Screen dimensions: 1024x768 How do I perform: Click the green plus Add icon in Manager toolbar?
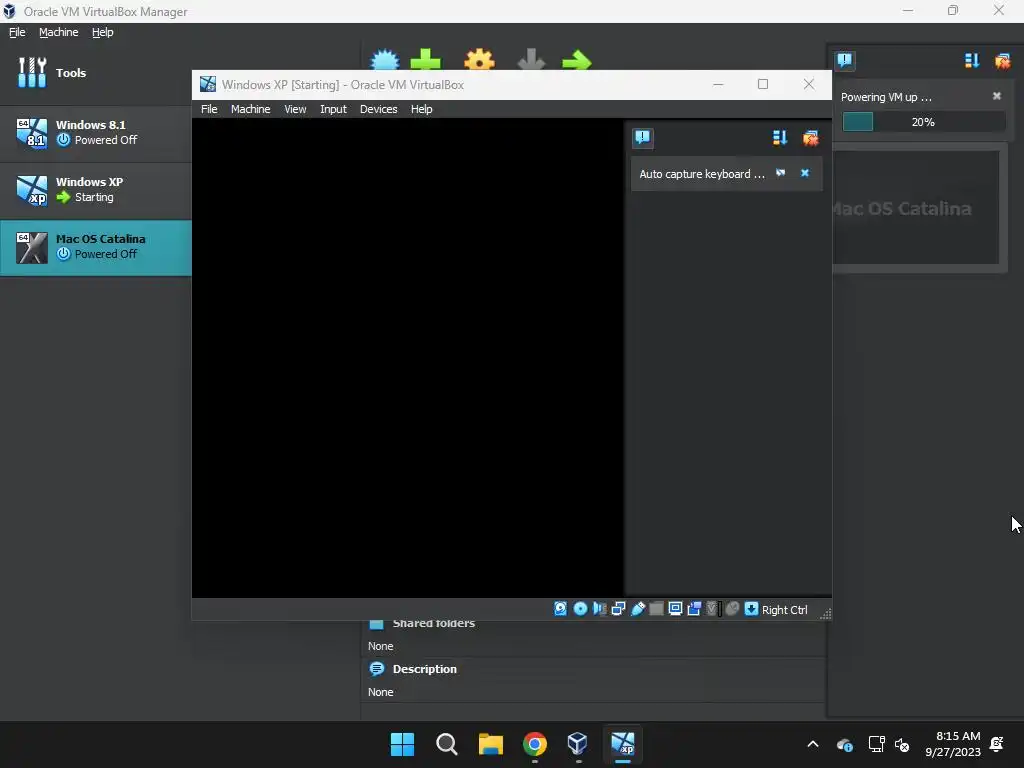(426, 60)
